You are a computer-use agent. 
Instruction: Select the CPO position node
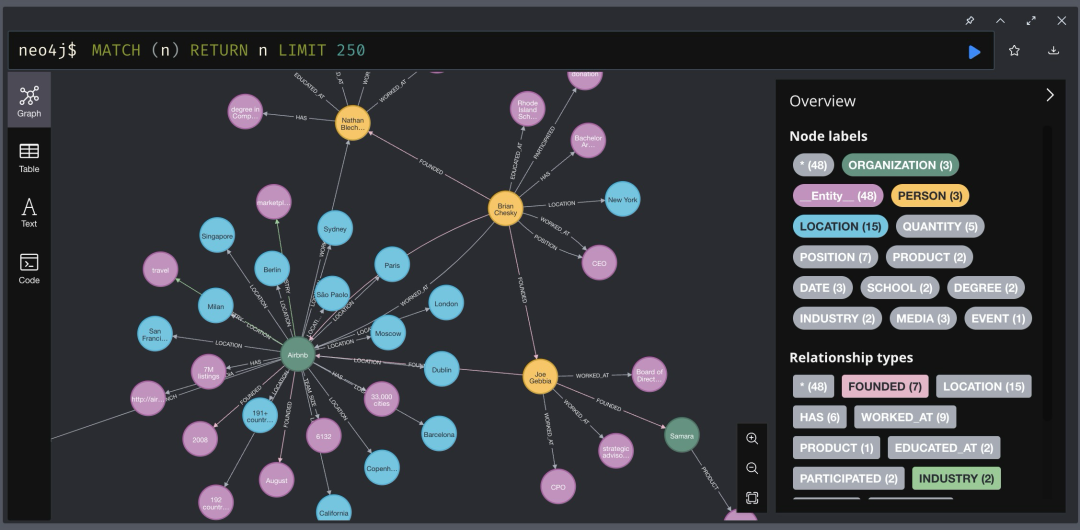[x=558, y=487]
